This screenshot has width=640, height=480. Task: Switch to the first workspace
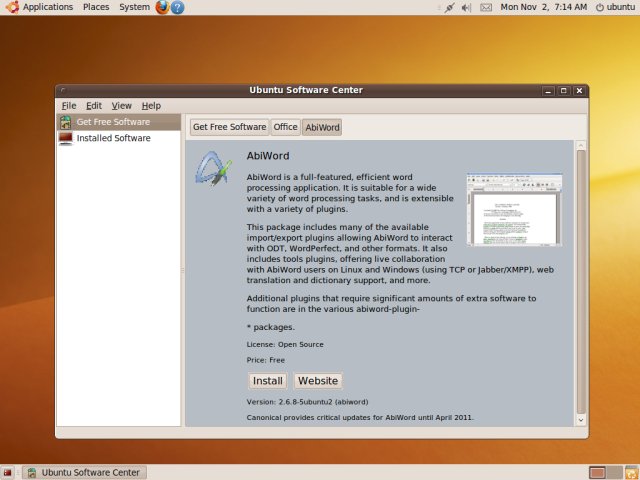pos(597,473)
